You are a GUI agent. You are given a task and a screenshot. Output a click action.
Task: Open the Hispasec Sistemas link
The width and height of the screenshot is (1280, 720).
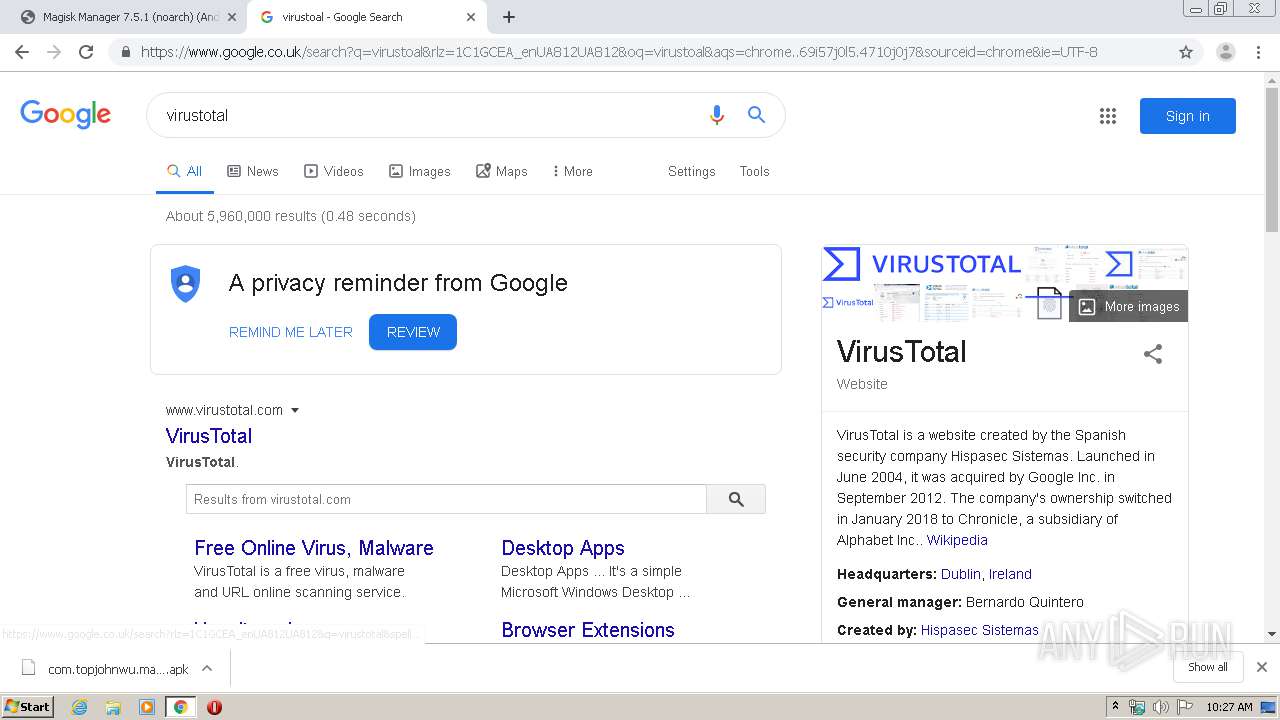(979, 630)
